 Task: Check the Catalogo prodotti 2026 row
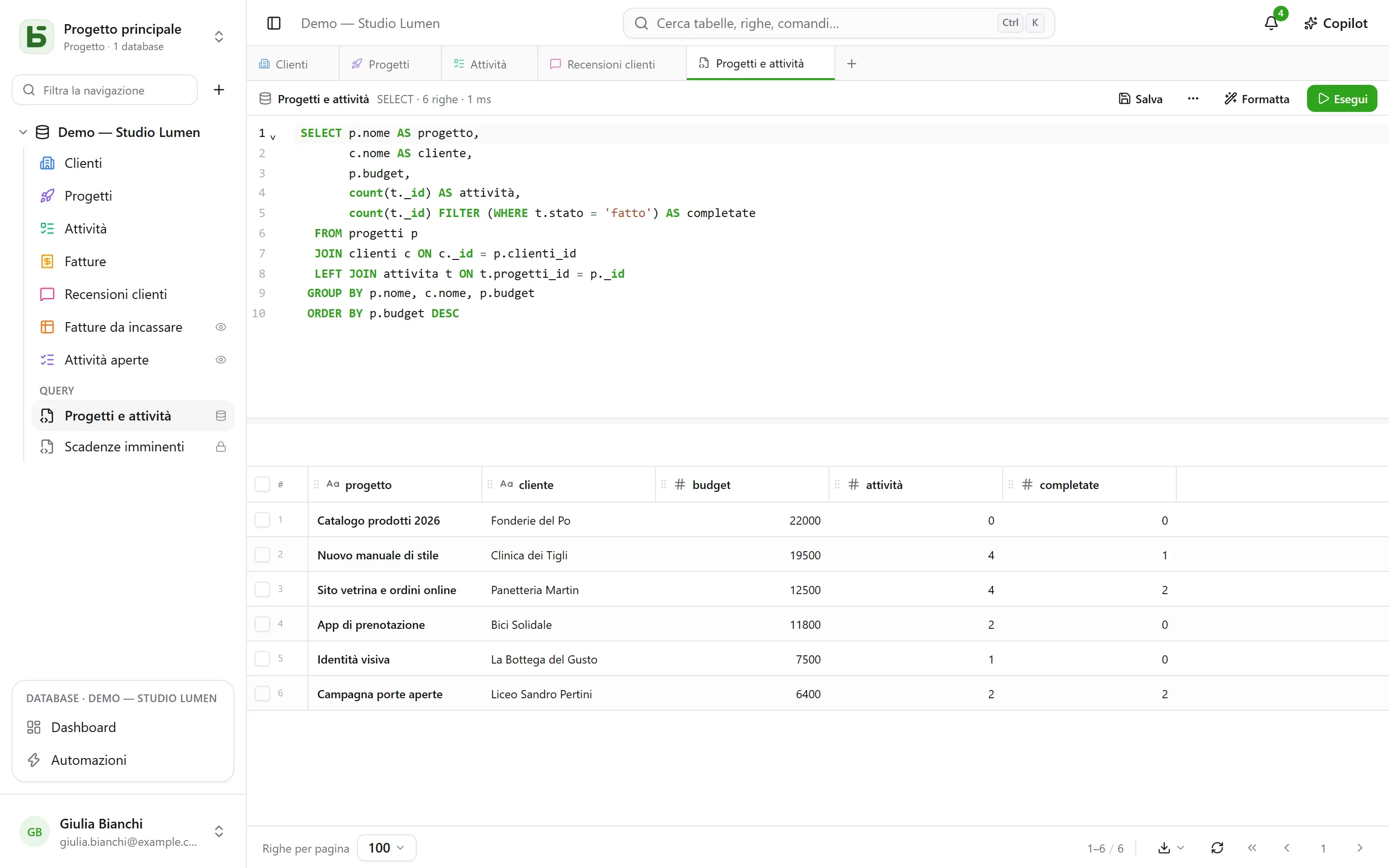(x=262, y=520)
